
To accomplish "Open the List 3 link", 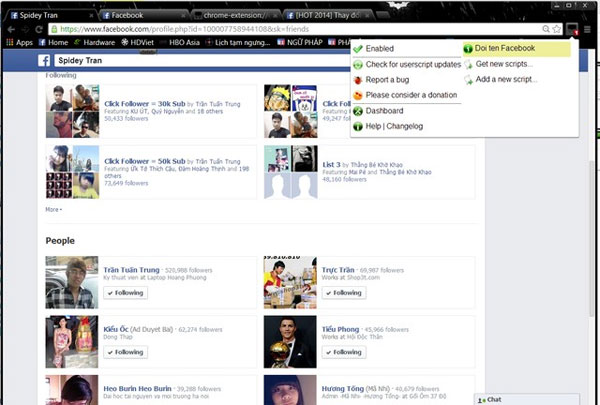I will pos(331,165).
